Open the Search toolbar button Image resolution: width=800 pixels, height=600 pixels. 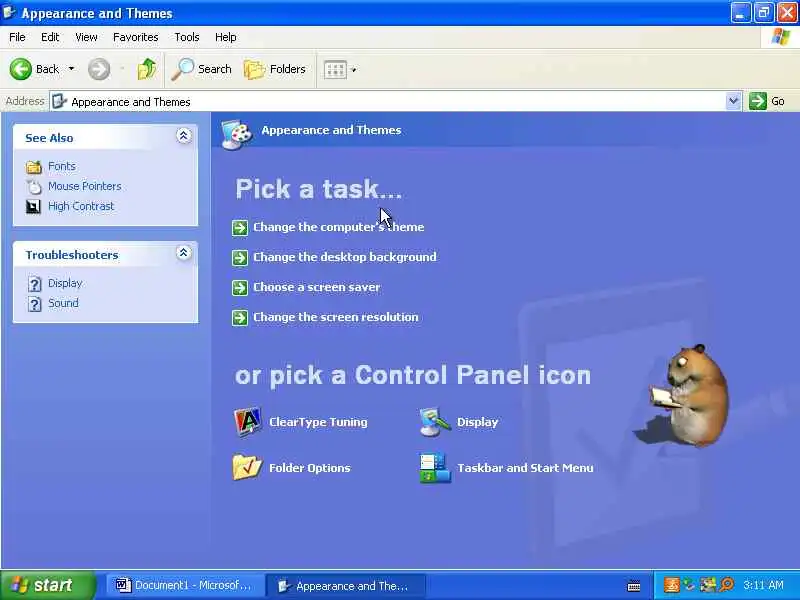[x=202, y=69]
